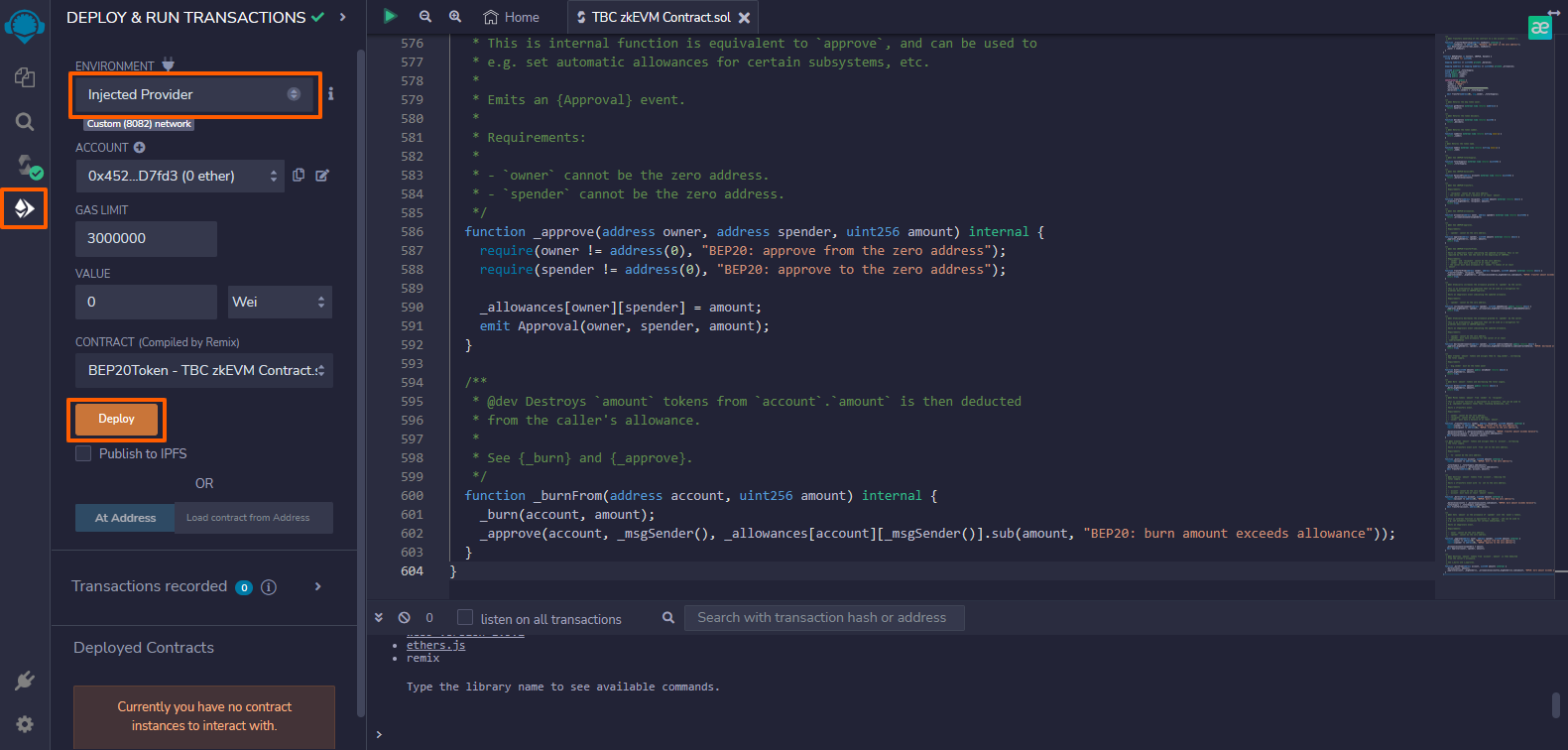Click the 'Emits an {Approval} event.' comment

click(x=586, y=99)
